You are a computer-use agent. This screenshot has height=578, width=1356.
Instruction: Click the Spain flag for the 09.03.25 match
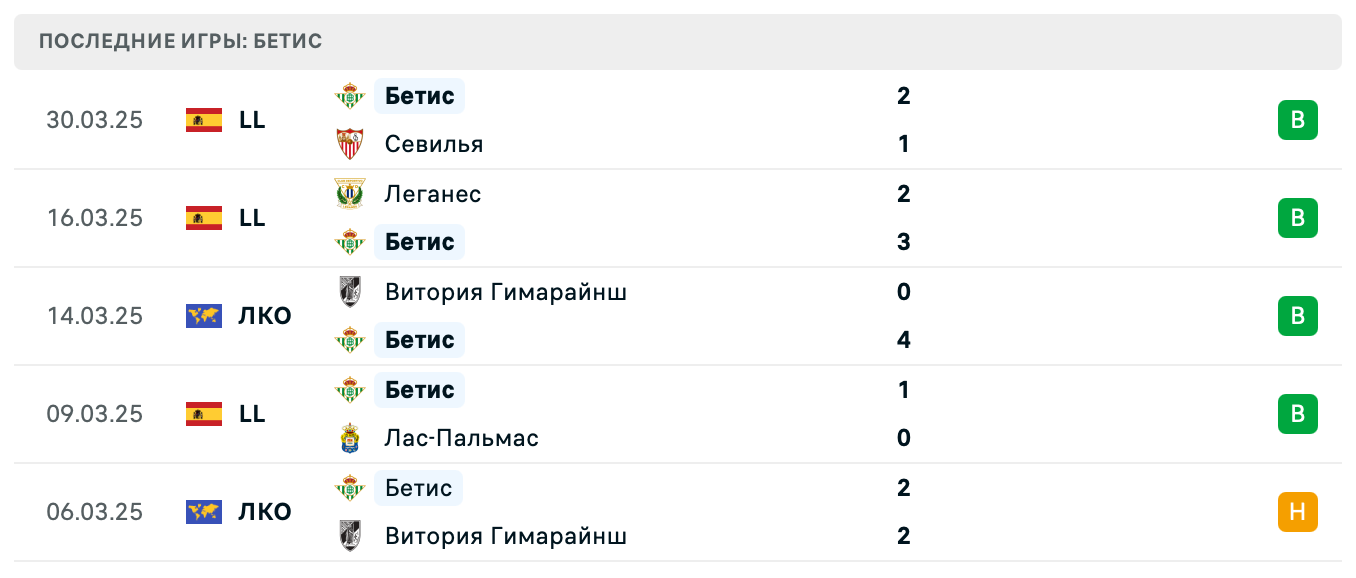point(203,414)
